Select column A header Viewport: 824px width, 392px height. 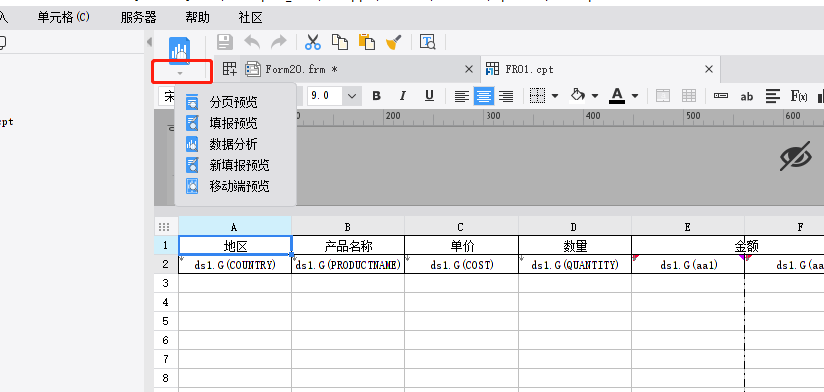coord(235,226)
